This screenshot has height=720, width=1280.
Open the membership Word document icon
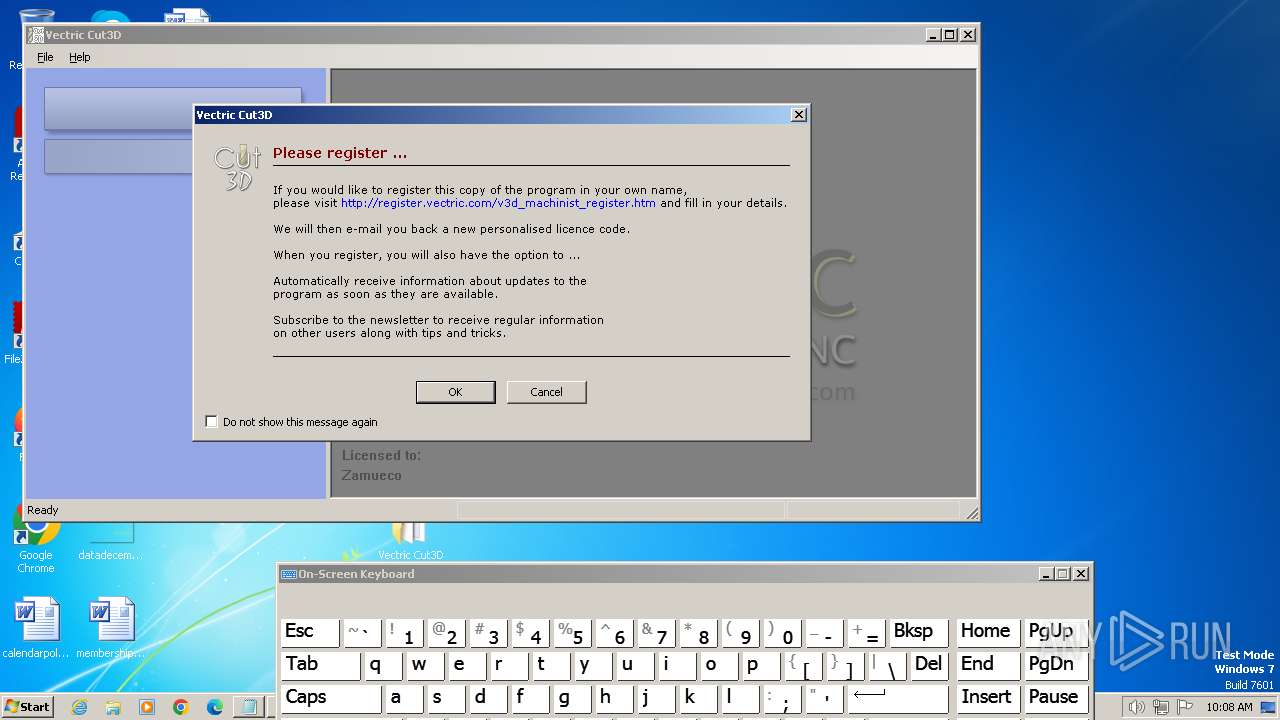coord(110,628)
